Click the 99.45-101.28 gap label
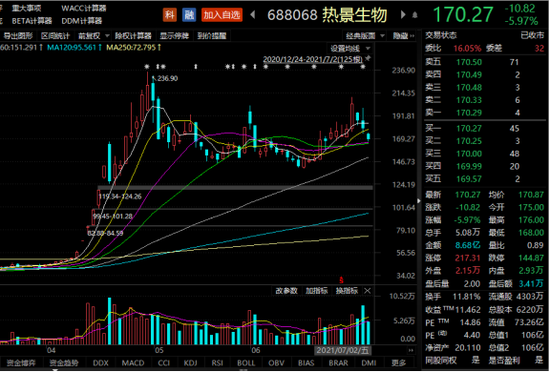 point(113,216)
